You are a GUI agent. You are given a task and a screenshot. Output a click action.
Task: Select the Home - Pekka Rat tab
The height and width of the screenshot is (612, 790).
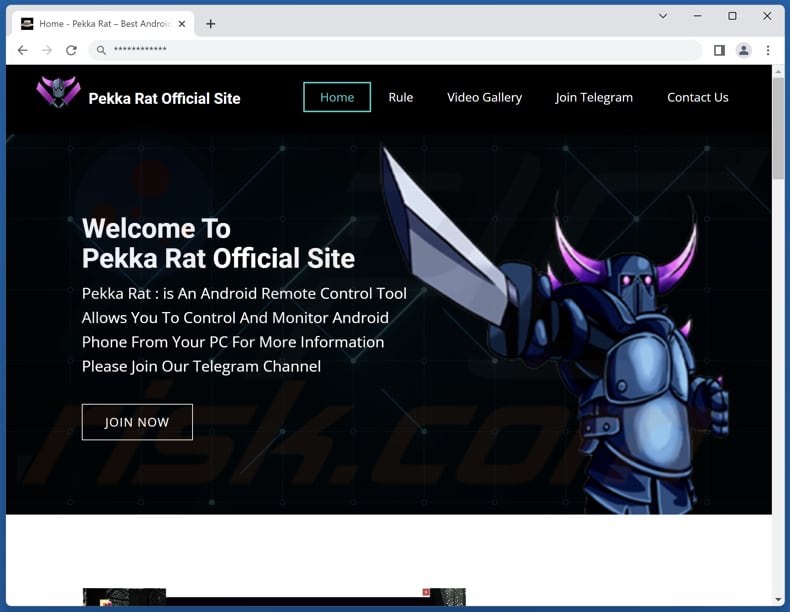coord(103,24)
